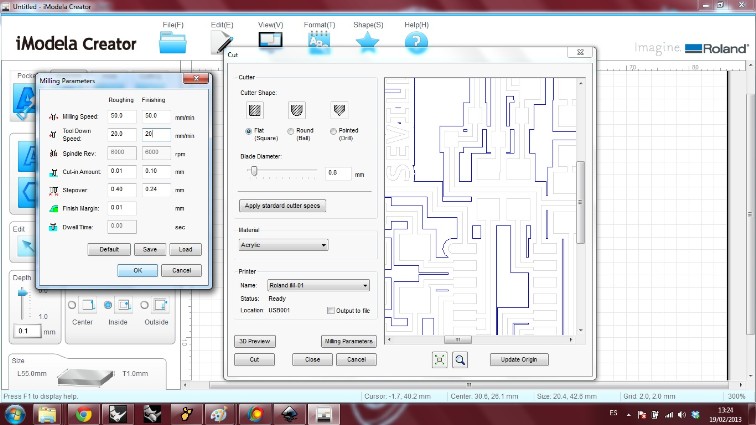Viewport: 756px width, 425px height.
Task: Cancel the Milling Parameters dialog
Action: pos(181,271)
